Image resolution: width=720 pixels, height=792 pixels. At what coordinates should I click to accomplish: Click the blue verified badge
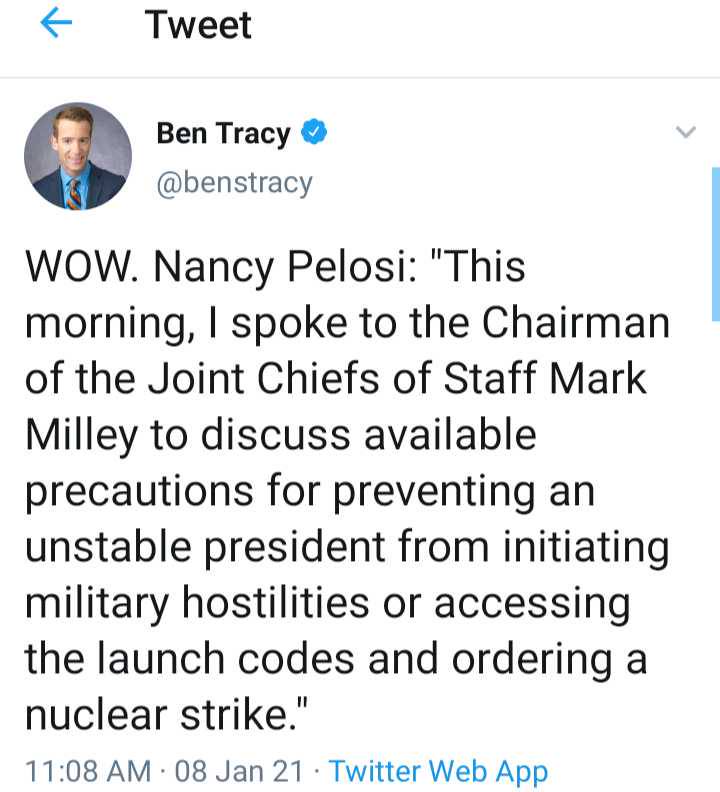tap(314, 133)
